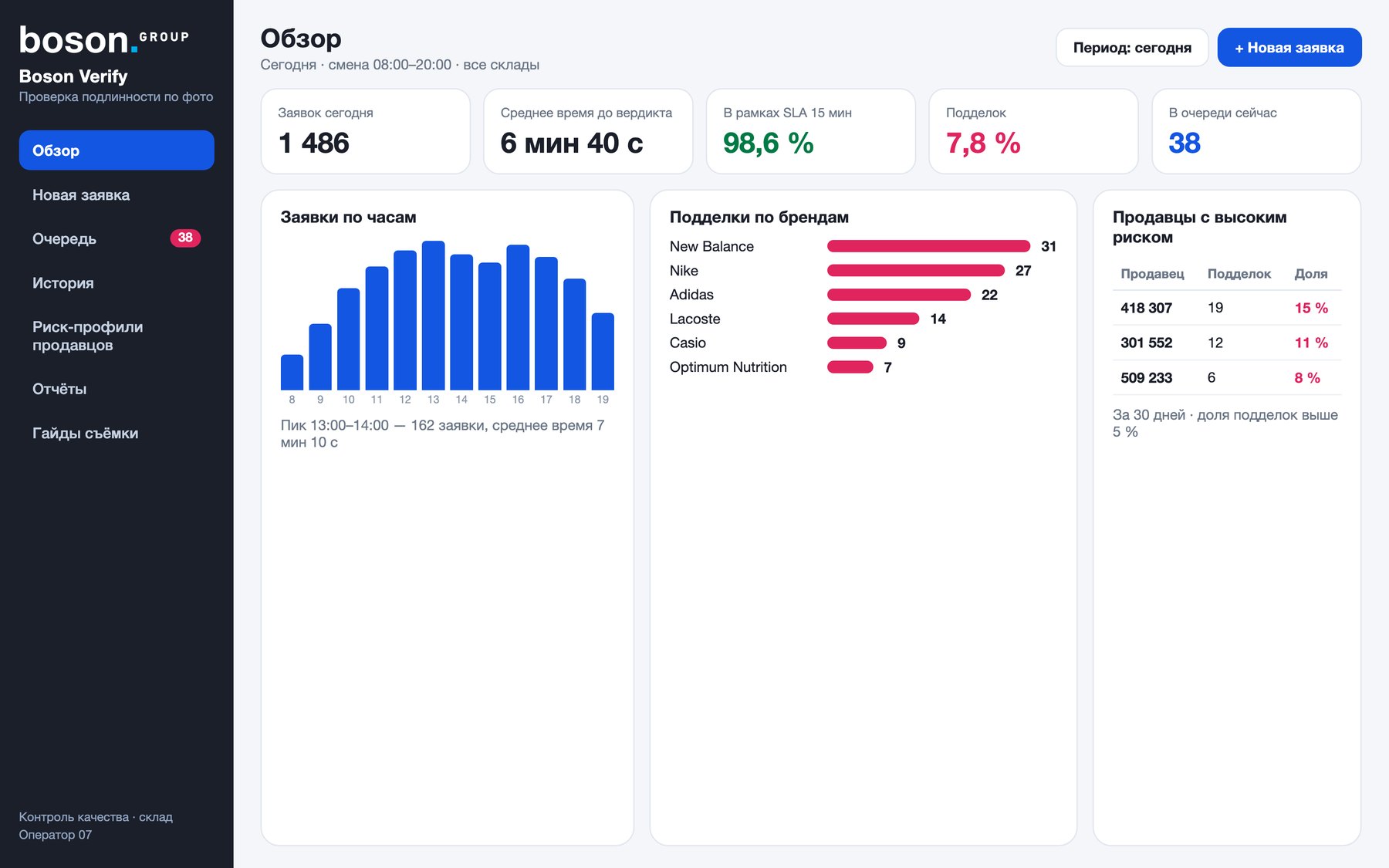The height and width of the screenshot is (868, 1389).
Task: Click the red 38 queue badge
Action: (185, 238)
